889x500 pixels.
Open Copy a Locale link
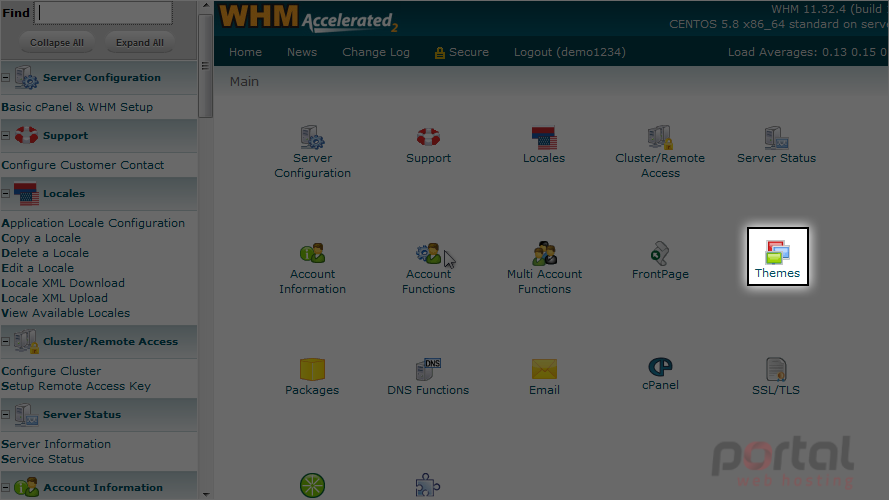coord(41,238)
